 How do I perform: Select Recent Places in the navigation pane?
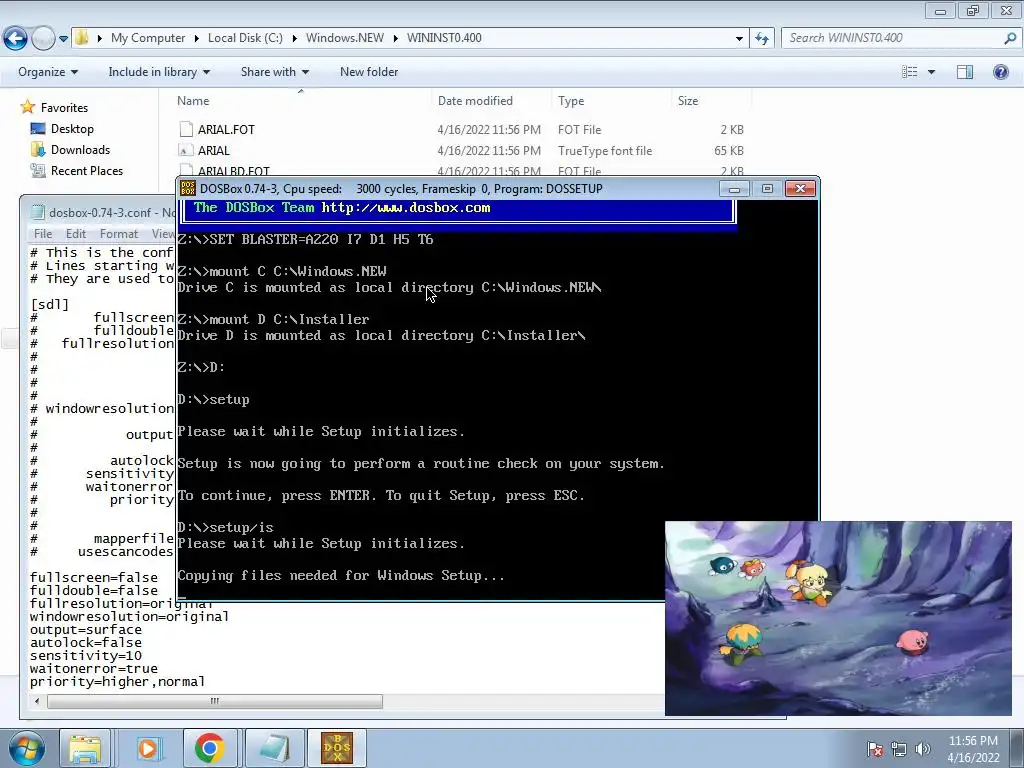87,170
